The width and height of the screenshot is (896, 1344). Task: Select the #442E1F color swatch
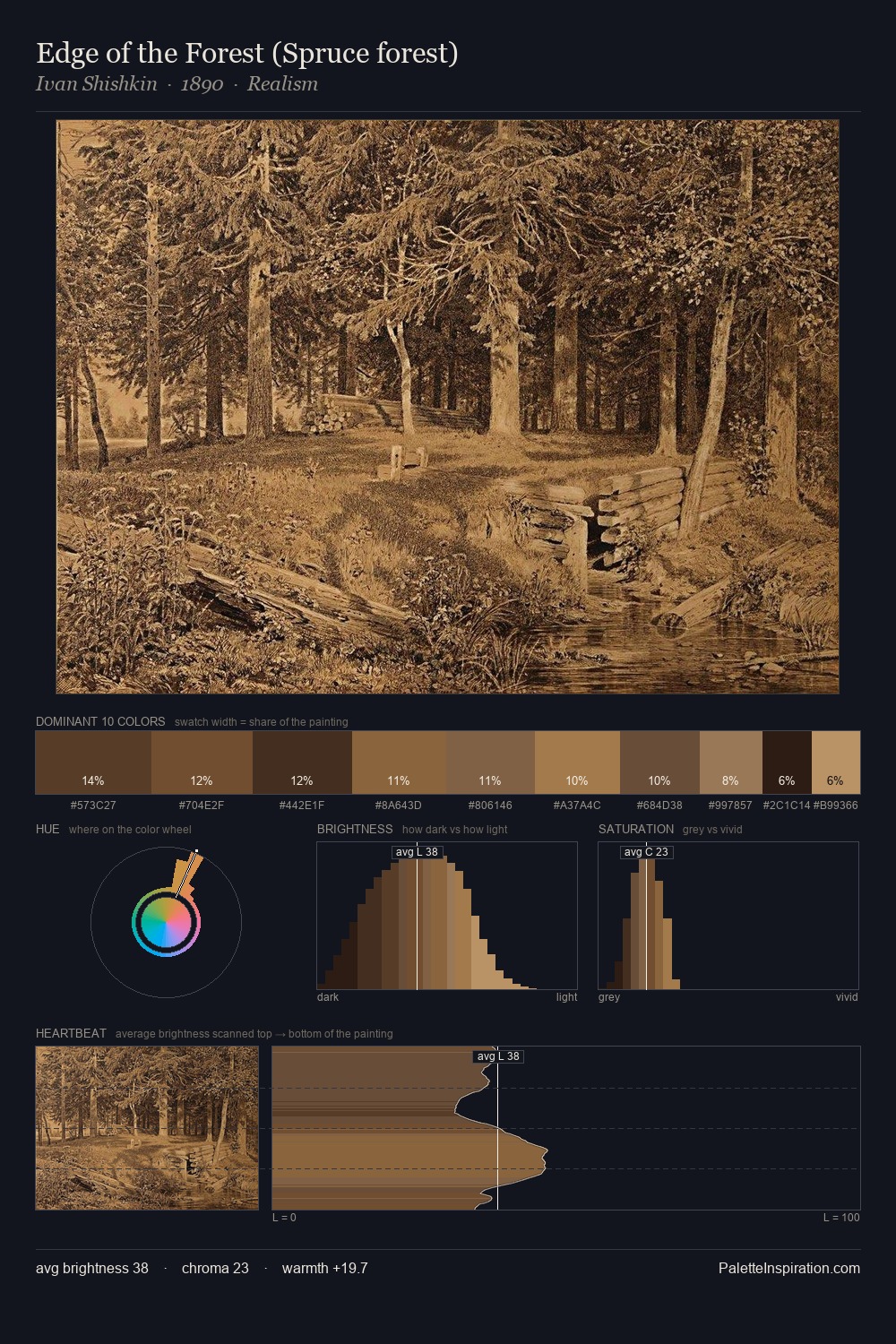click(x=302, y=762)
